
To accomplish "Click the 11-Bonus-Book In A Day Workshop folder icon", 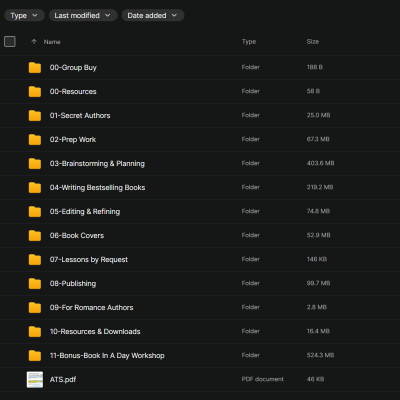I will point(35,356).
